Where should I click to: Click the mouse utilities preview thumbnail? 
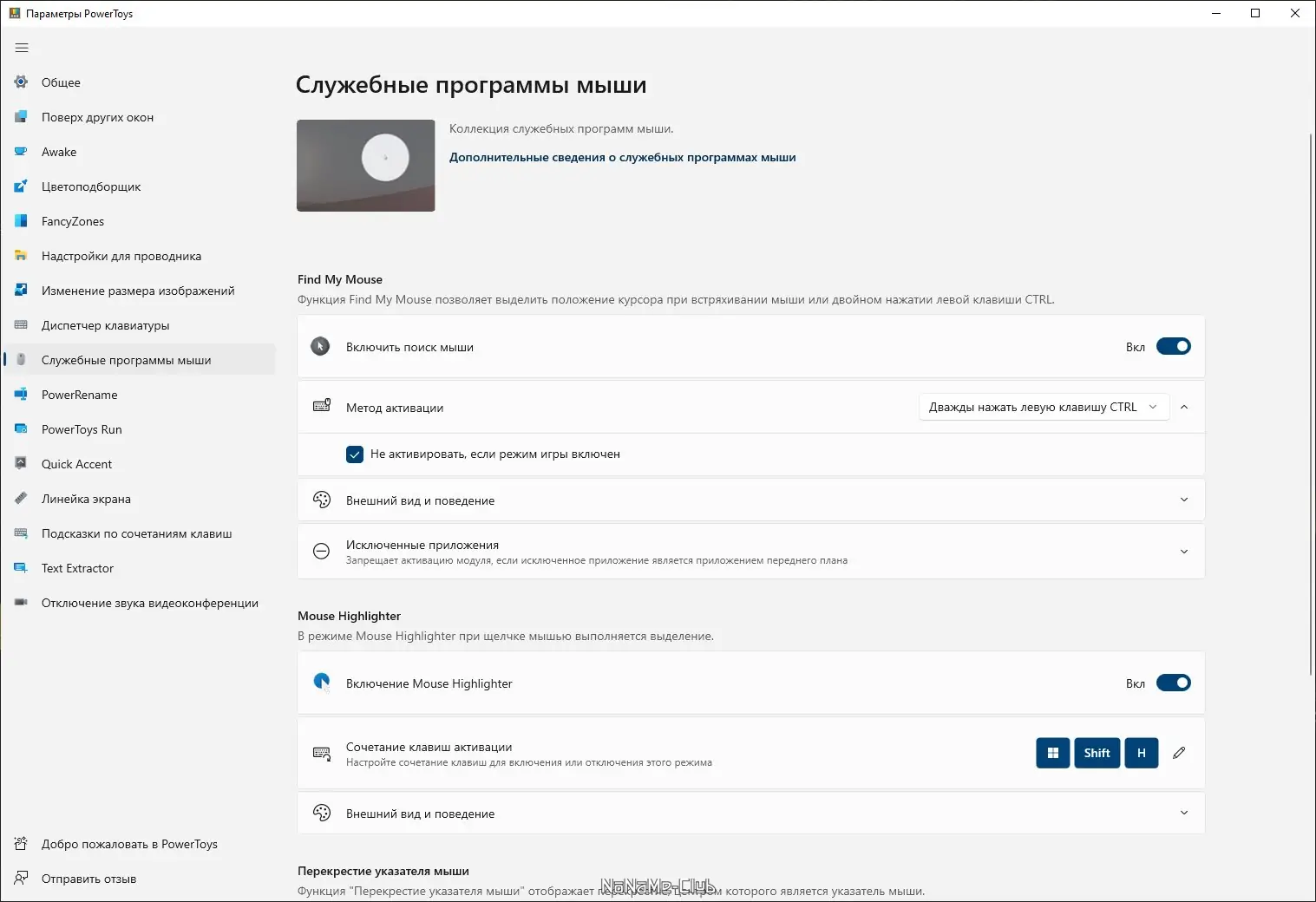(x=365, y=166)
